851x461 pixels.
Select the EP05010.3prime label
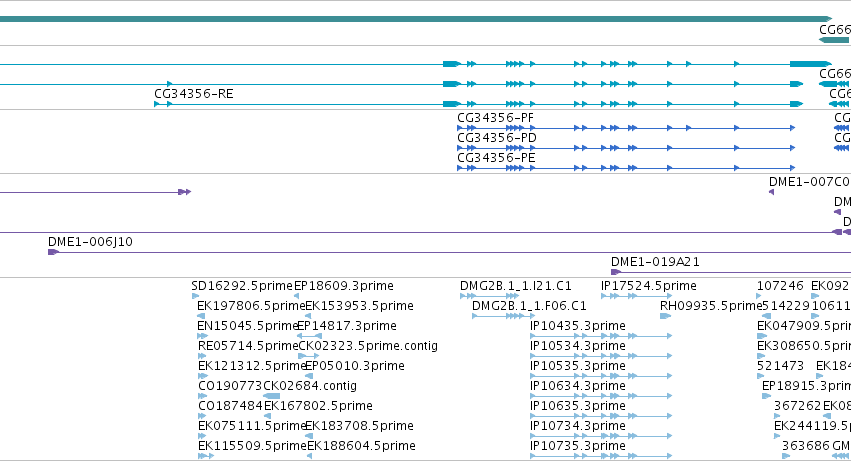354,367
